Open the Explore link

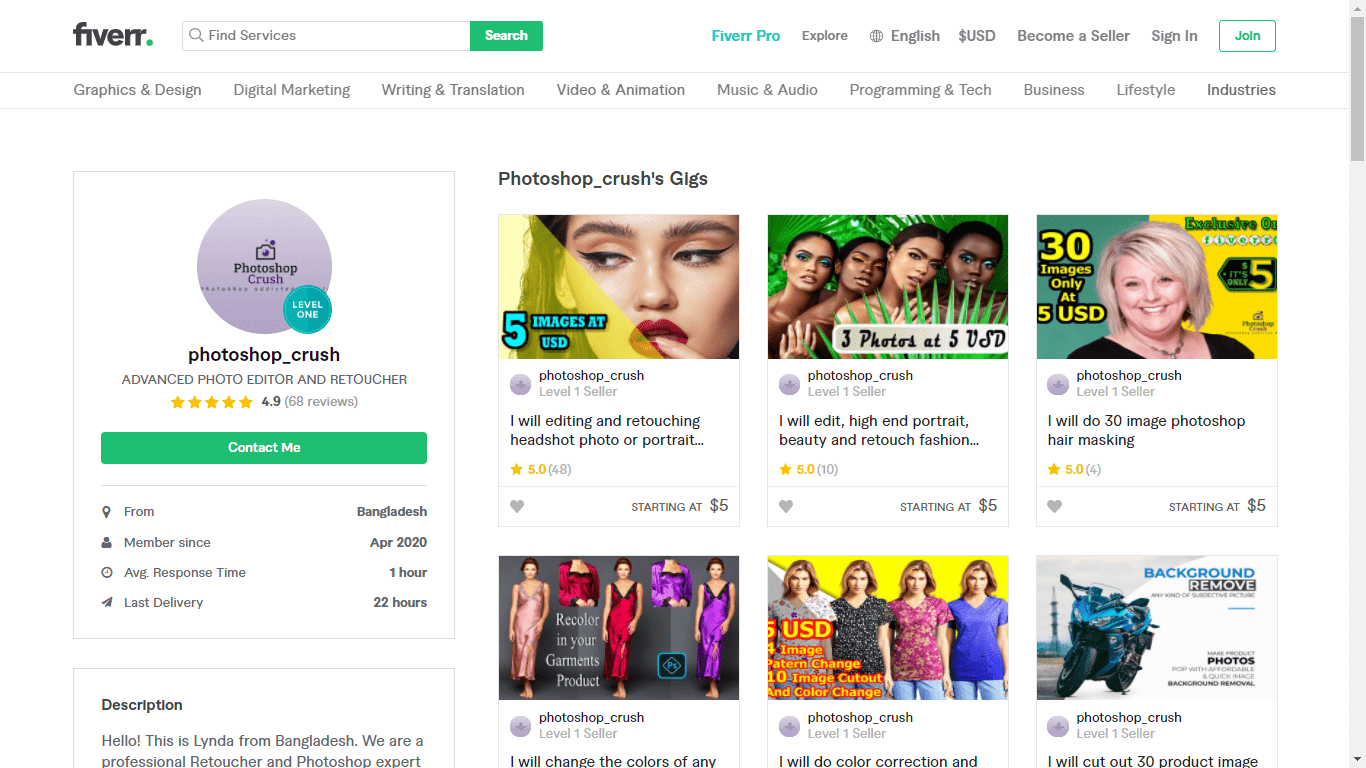[825, 36]
